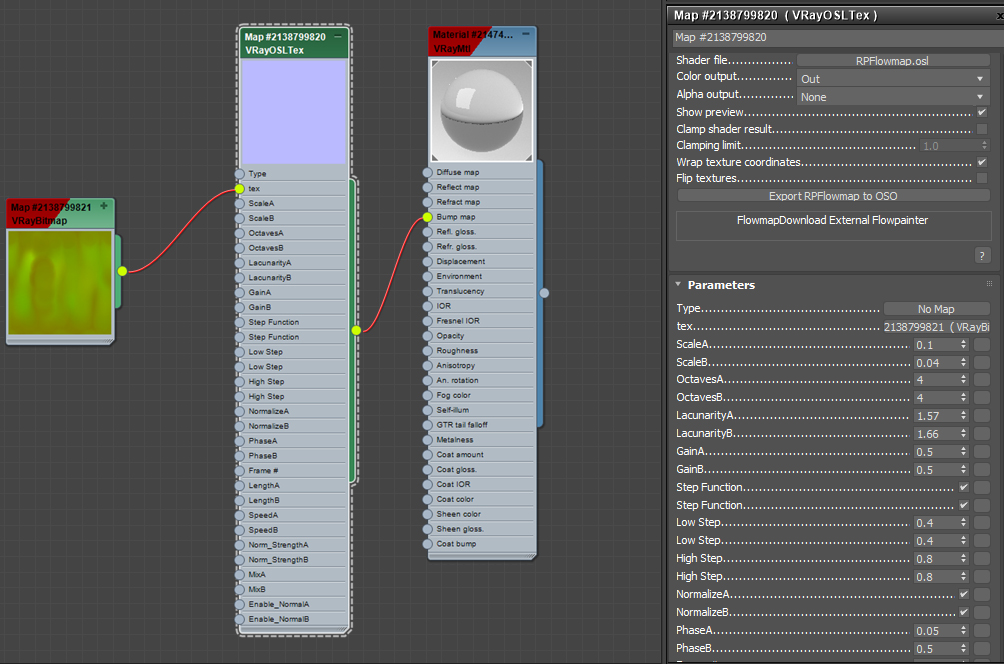1004x664 pixels.
Task: Click the Type No Map button
Action: [x=936, y=309]
